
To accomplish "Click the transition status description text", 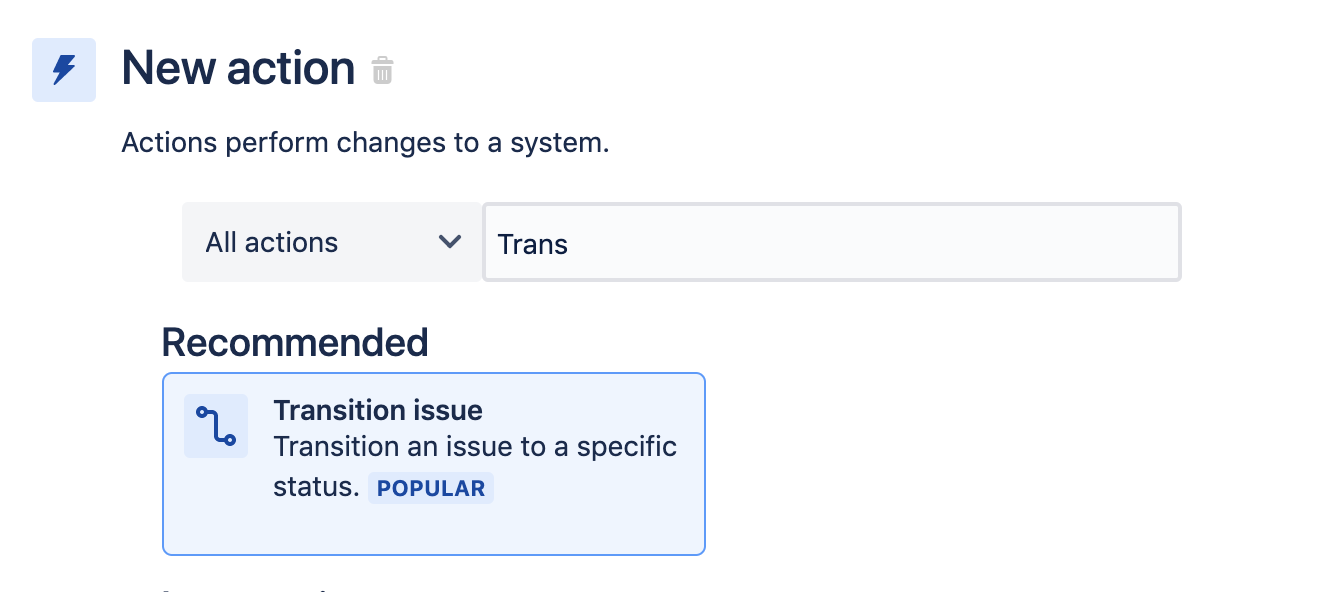I will tap(475, 447).
